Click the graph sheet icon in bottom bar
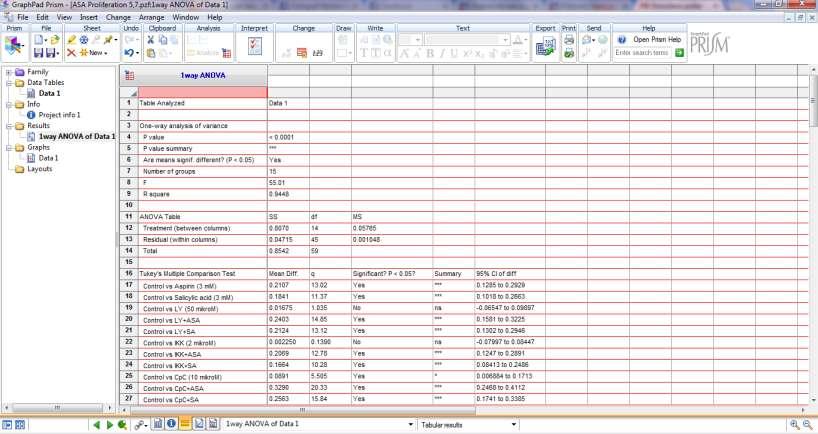The height and width of the screenshot is (434, 818). (x=199, y=424)
